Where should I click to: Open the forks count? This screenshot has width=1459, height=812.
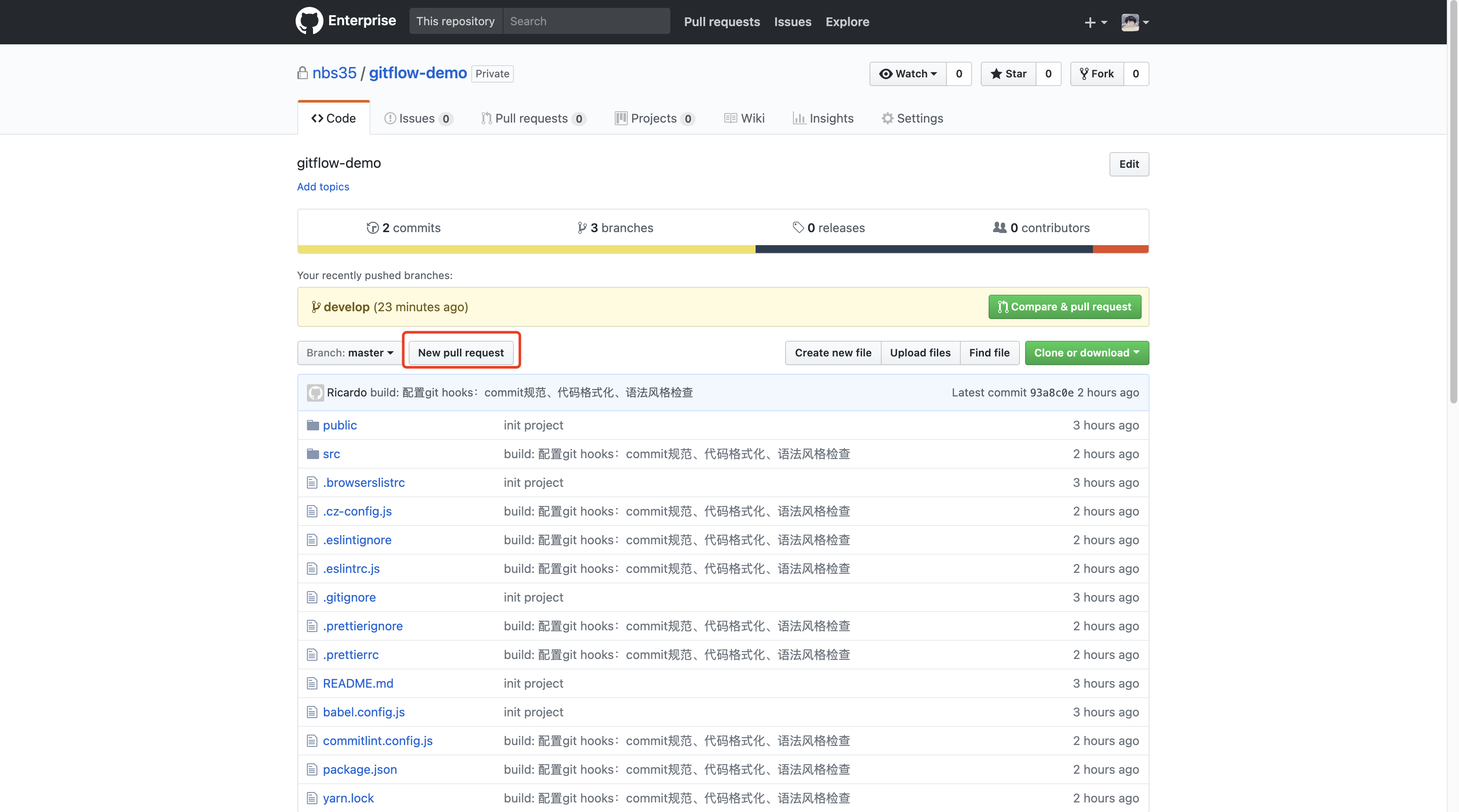1136,73
